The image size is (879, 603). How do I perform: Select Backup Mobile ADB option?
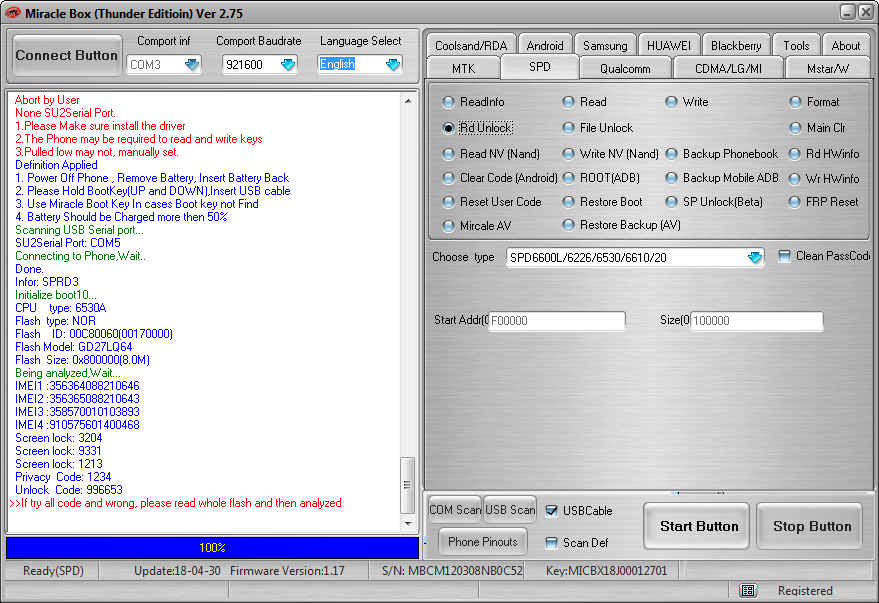pyautogui.click(x=722, y=178)
